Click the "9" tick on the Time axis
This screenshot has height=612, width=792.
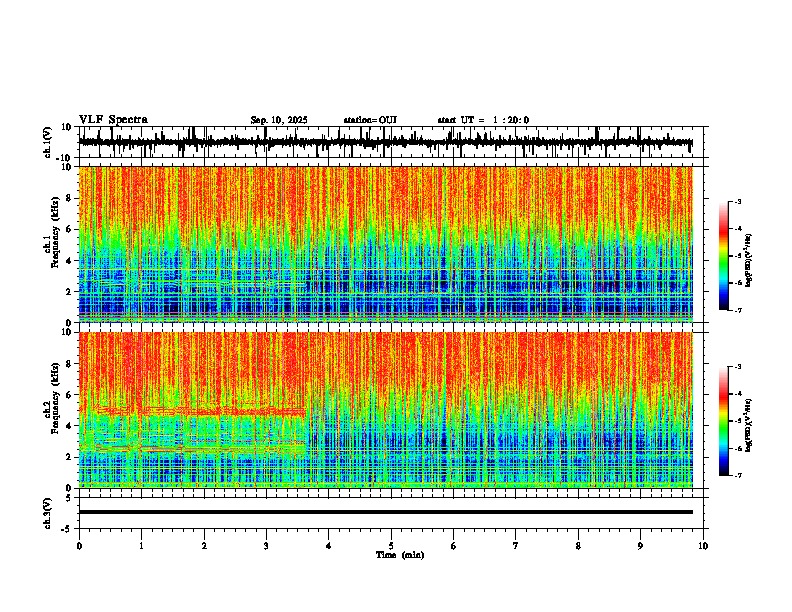click(x=640, y=546)
